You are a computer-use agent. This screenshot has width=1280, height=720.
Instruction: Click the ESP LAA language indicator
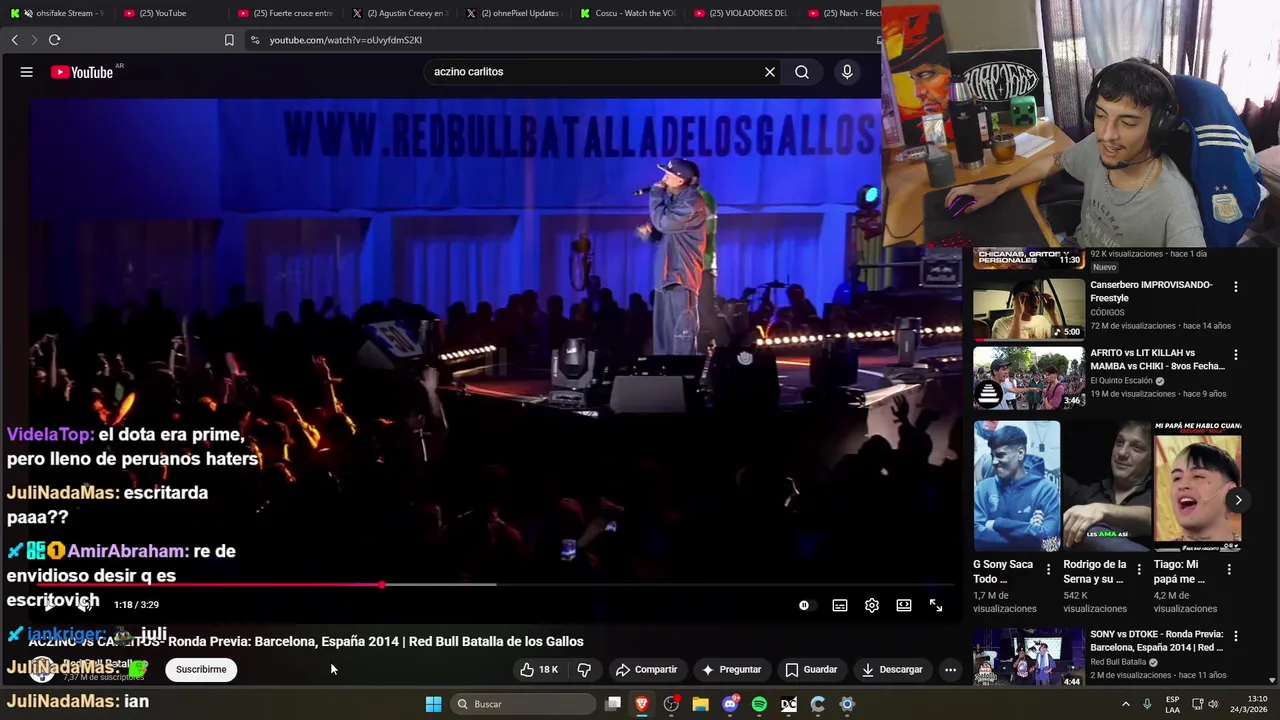[1172, 704]
